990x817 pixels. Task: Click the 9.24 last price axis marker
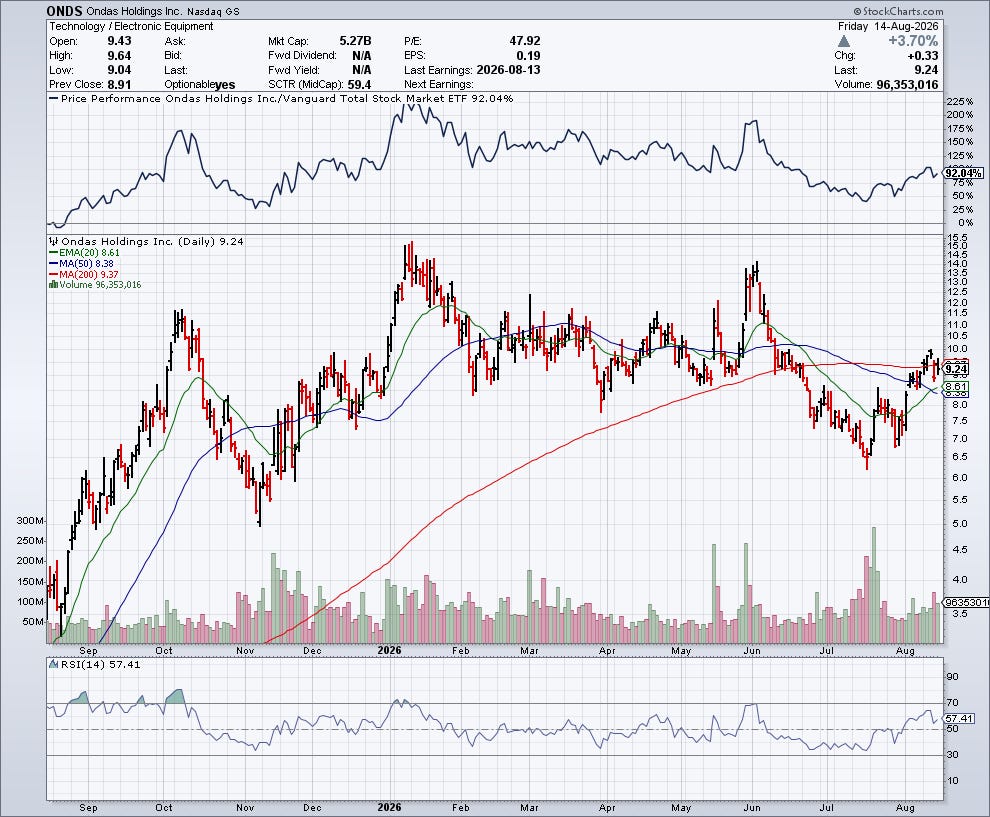coord(957,369)
